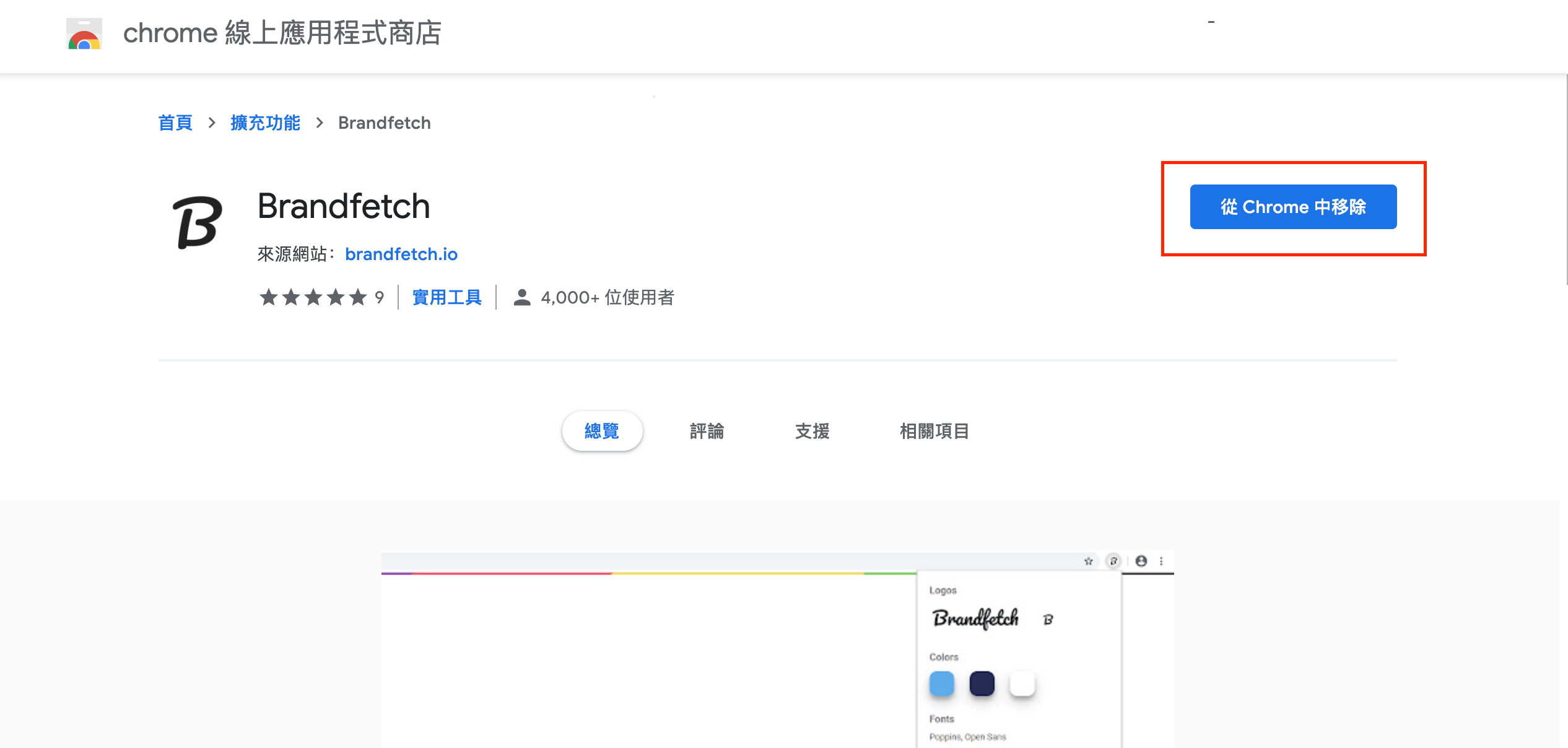1568x748 pixels.
Task: Click the Brandfetch extension heading
Action: 344,206
